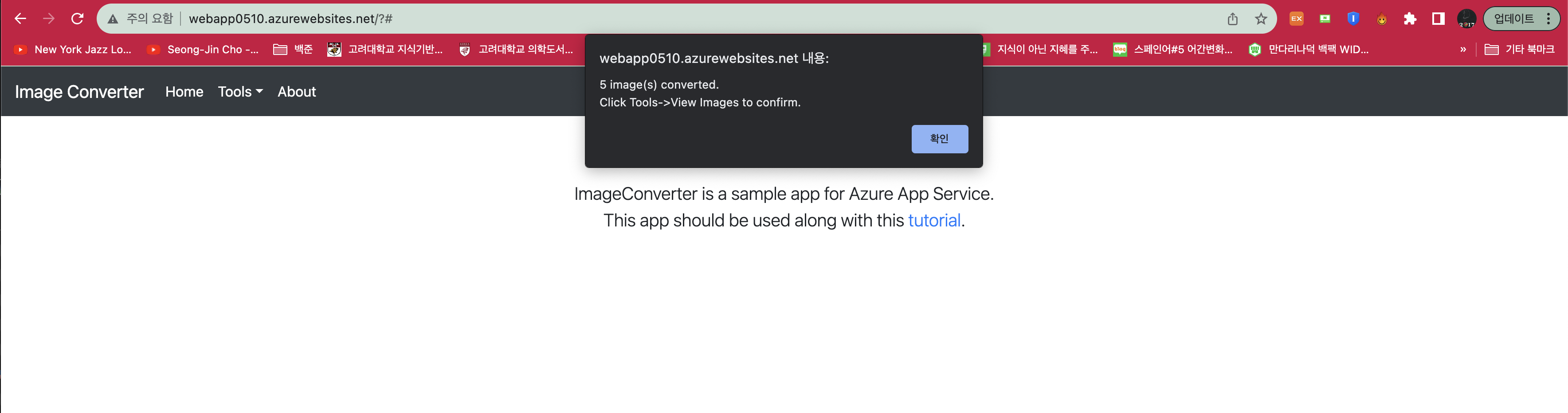Screen dimensions: 1568x413
Task: Click the browser back arrow
Action: click(20, 19)
